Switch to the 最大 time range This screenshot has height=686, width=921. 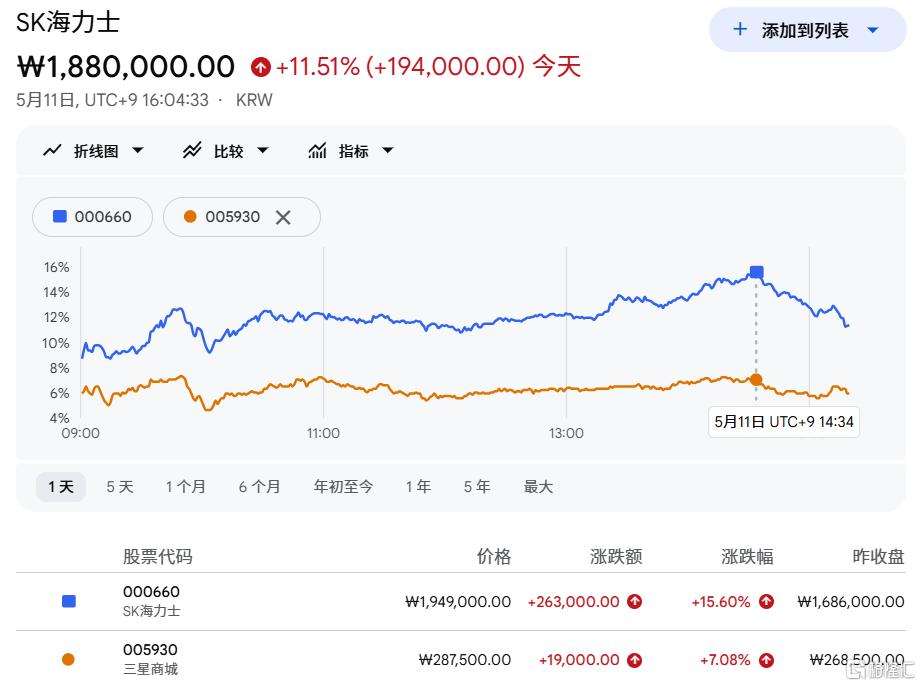point(538,487)
